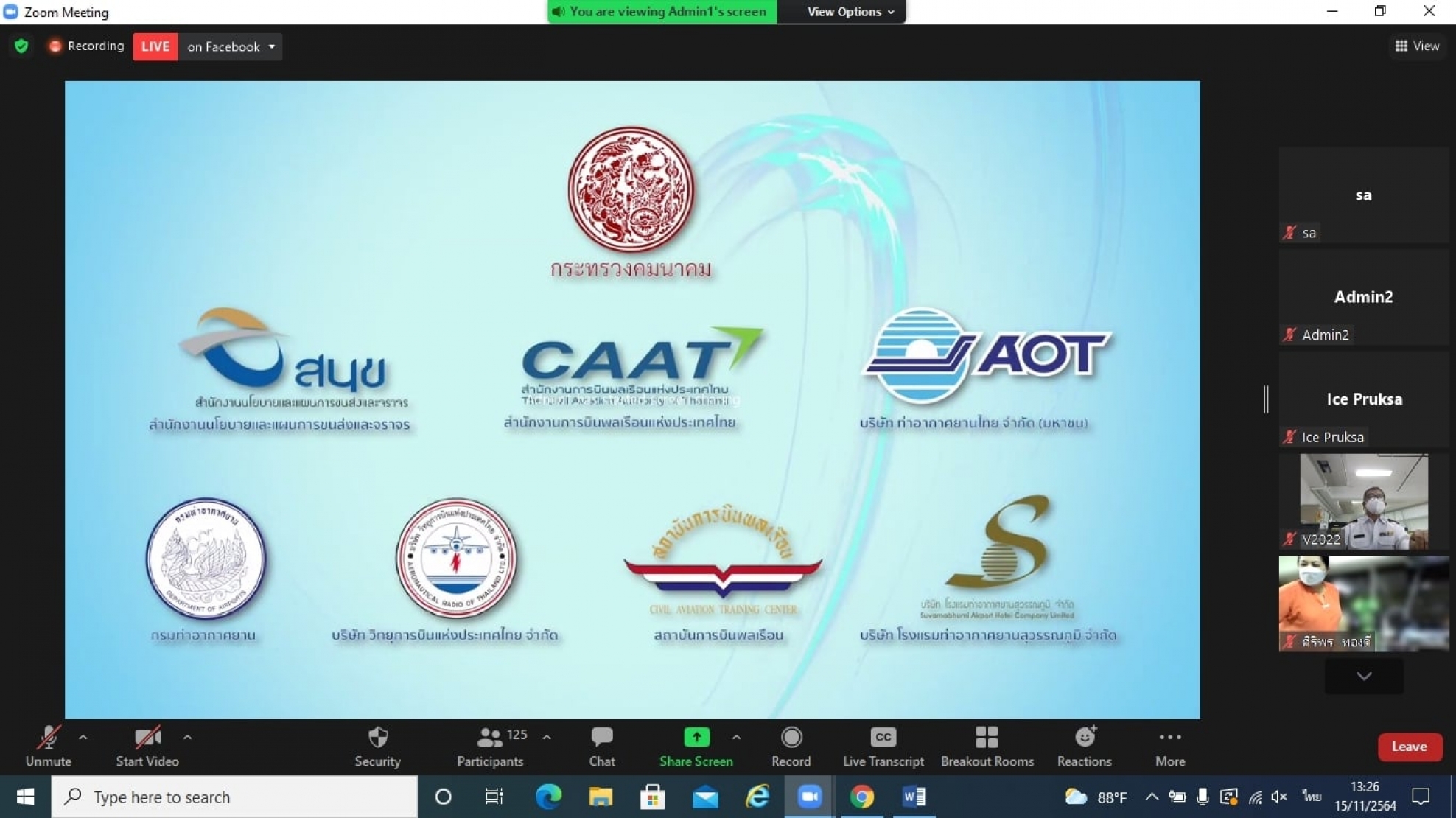Open Task View on the taskbar
The image size is (1456, 818).
(x=494, y=797)
